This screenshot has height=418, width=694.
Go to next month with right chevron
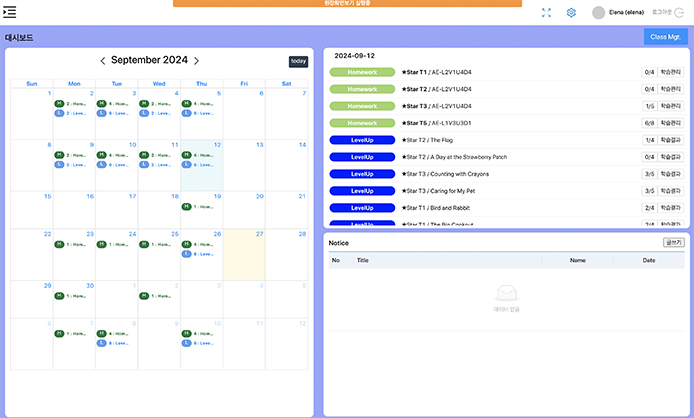(196, 61)
